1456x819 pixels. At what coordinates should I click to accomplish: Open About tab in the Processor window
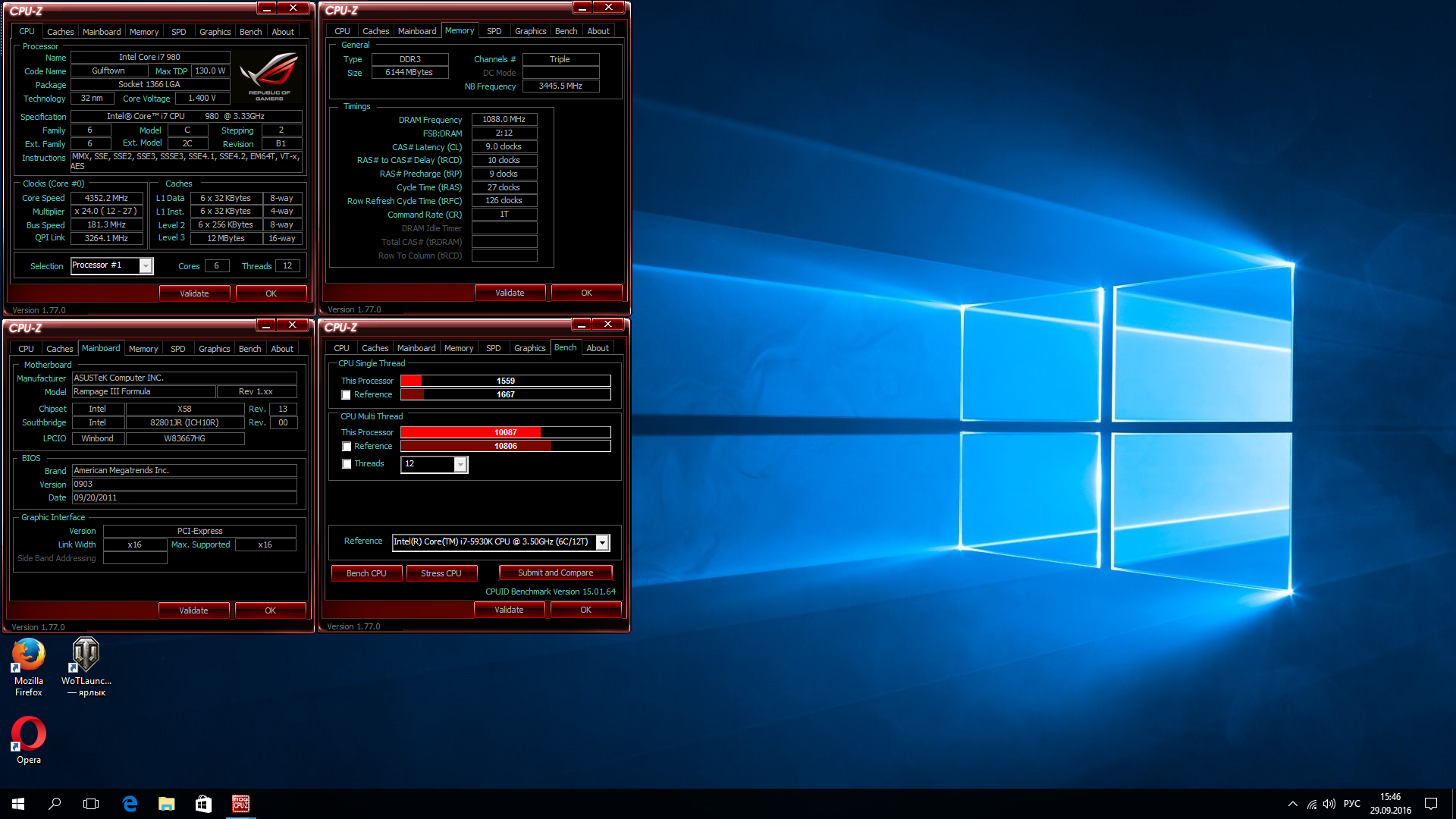click(x=283, y=32)
